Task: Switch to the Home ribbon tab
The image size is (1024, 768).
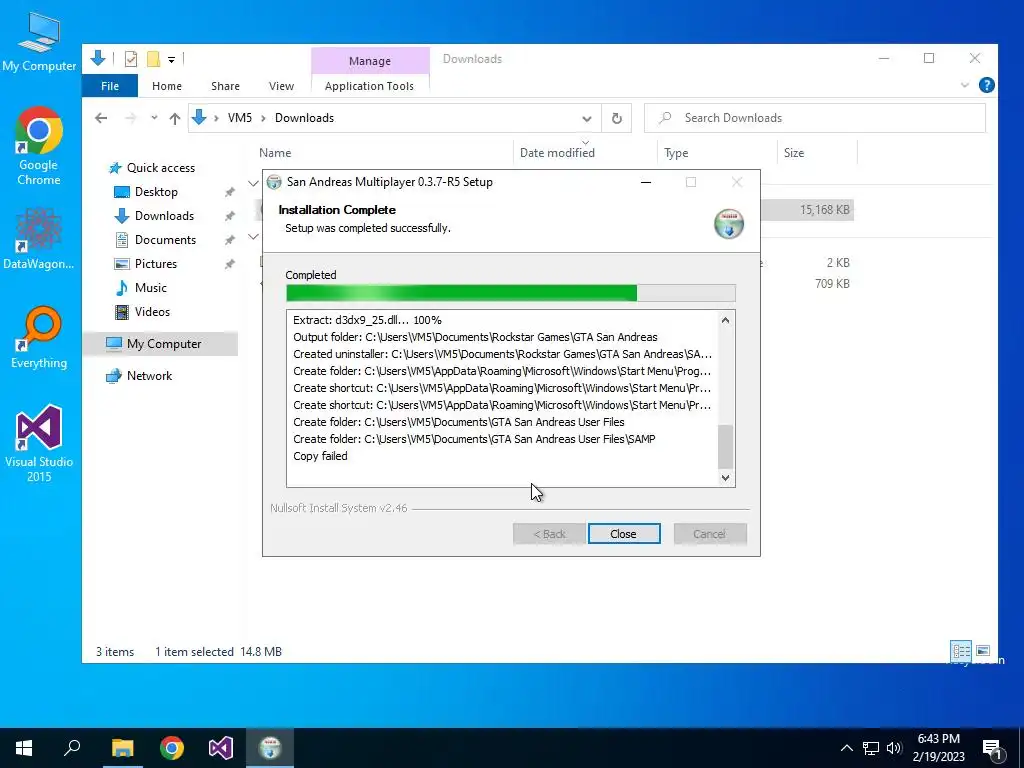Action: click(x=167, y=86)
